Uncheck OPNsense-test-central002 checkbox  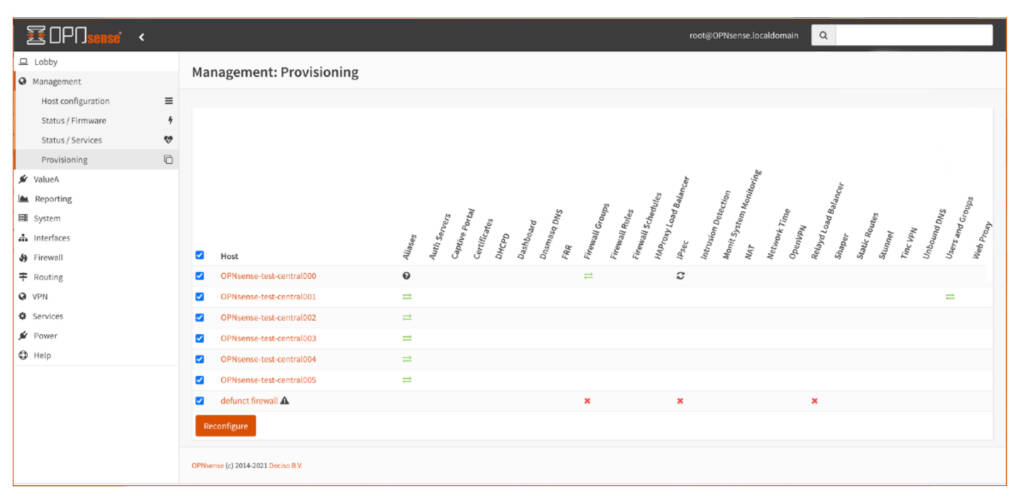point(200,318)
